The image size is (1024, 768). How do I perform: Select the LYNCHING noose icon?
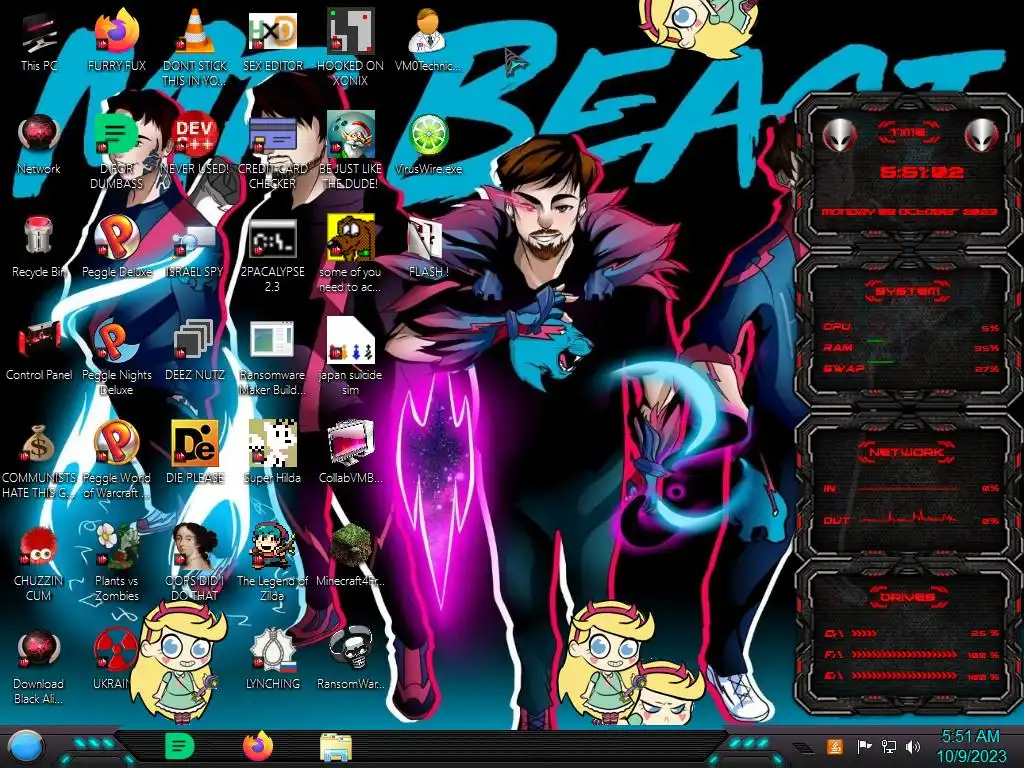[x=272, y=650]
